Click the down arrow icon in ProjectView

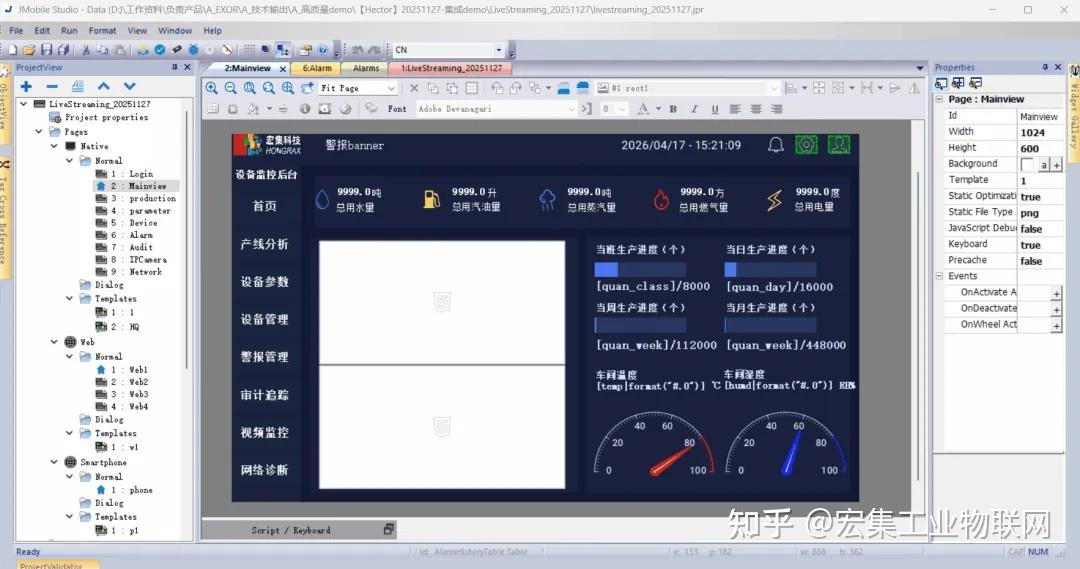[x=129, y=86]
